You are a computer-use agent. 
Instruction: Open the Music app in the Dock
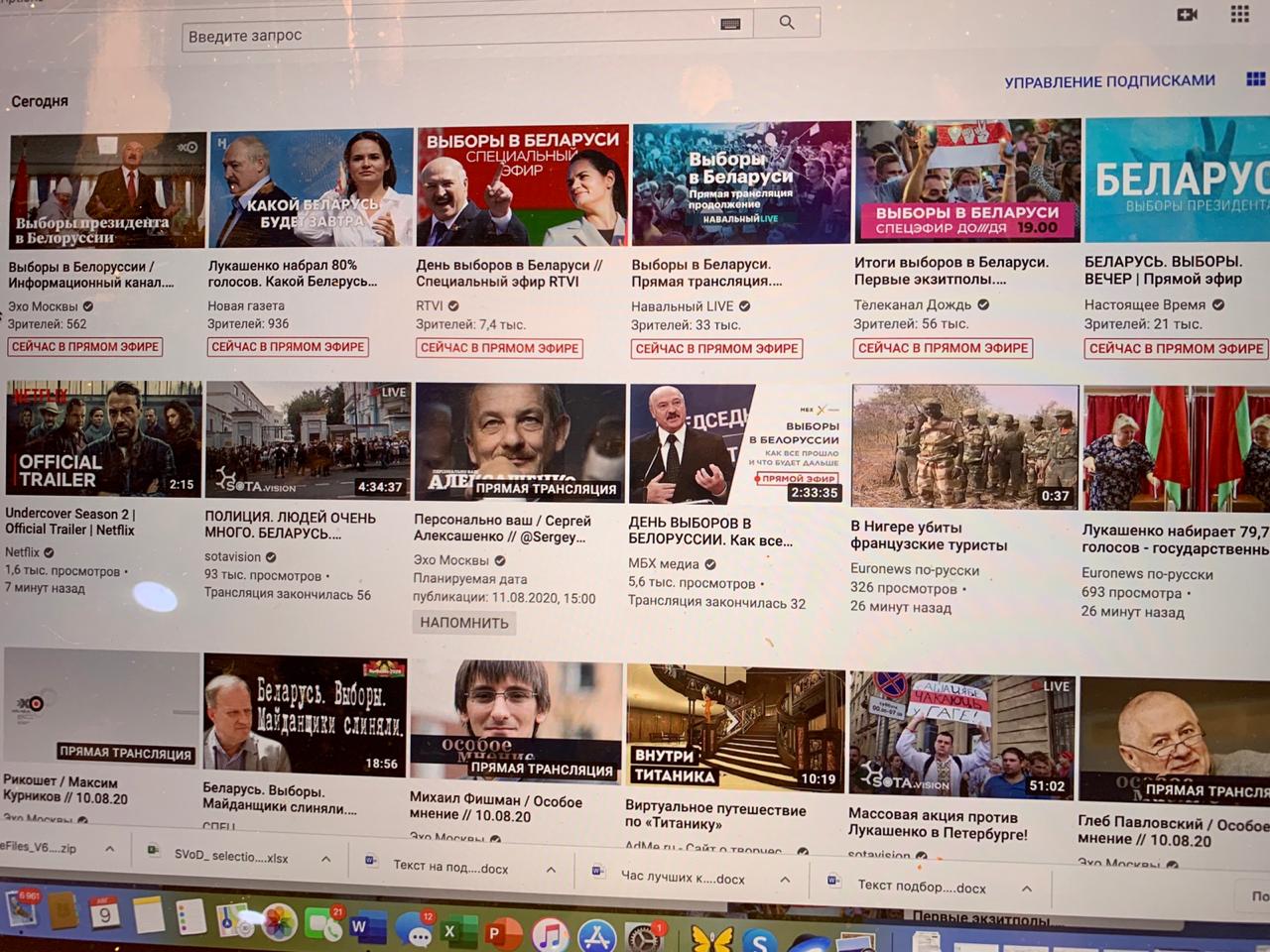tap(550, 935)
